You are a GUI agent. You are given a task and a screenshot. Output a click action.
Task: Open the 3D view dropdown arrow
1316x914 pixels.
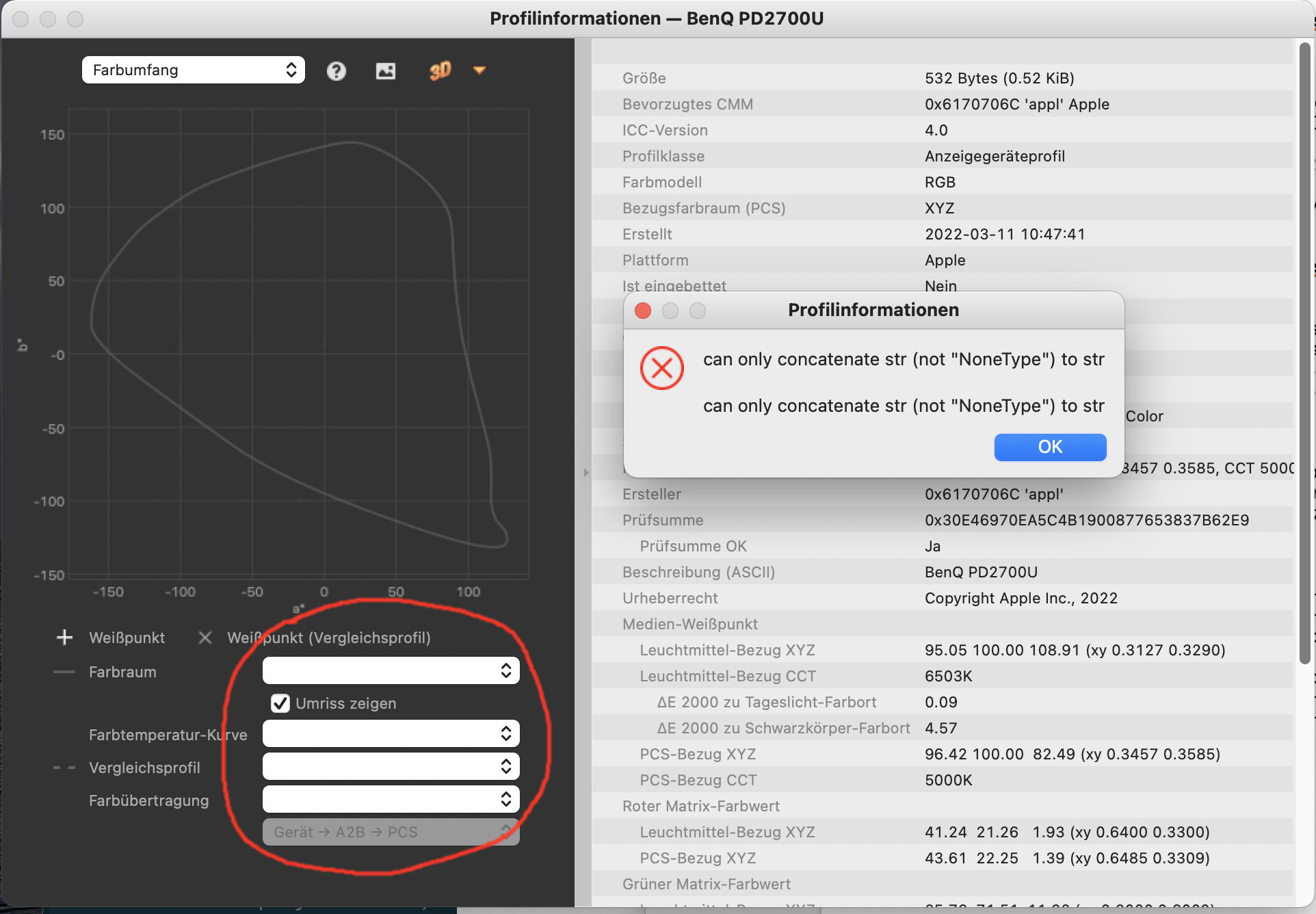click(479, 70)
